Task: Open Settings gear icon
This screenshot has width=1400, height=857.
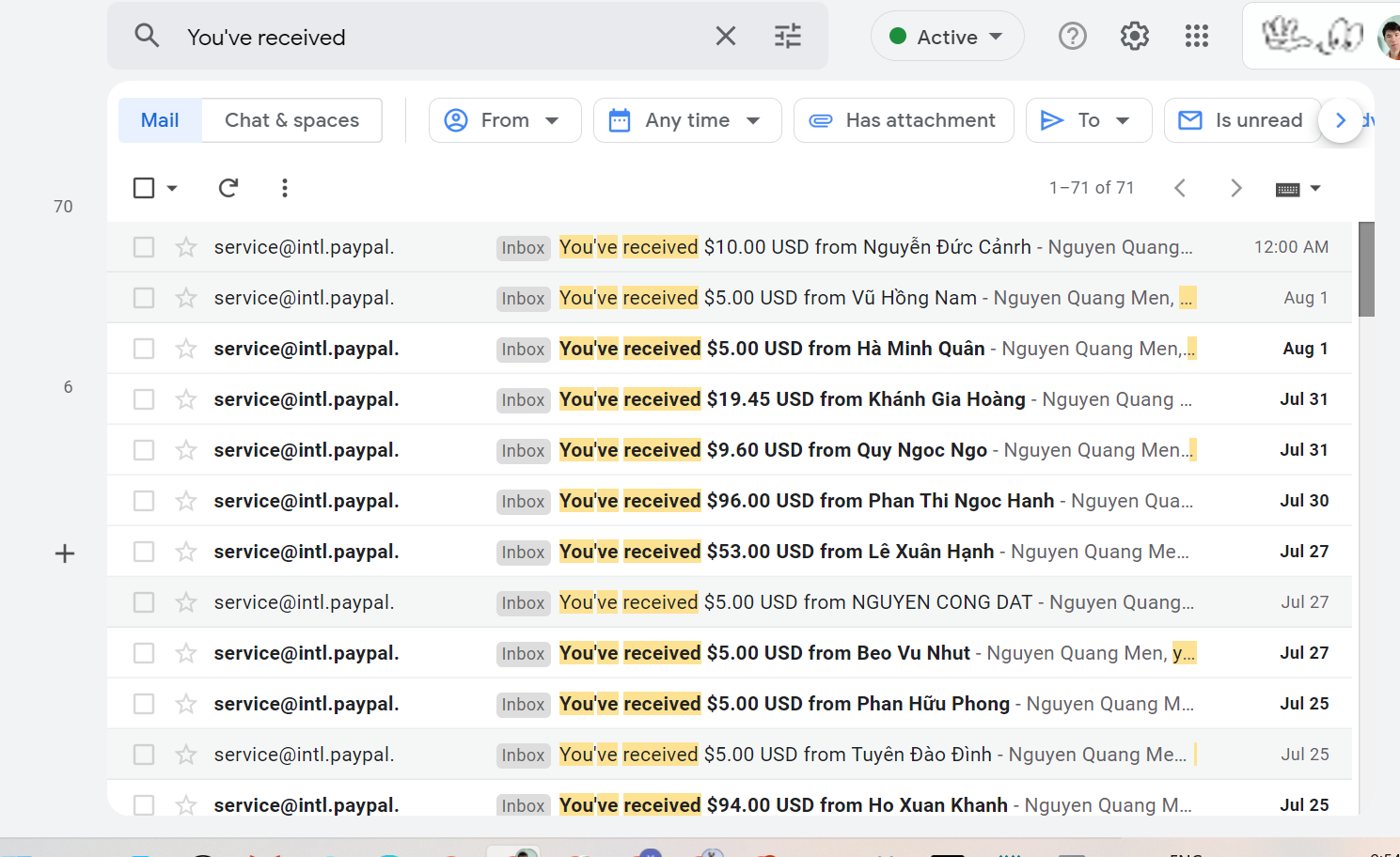Action: 1135,36
